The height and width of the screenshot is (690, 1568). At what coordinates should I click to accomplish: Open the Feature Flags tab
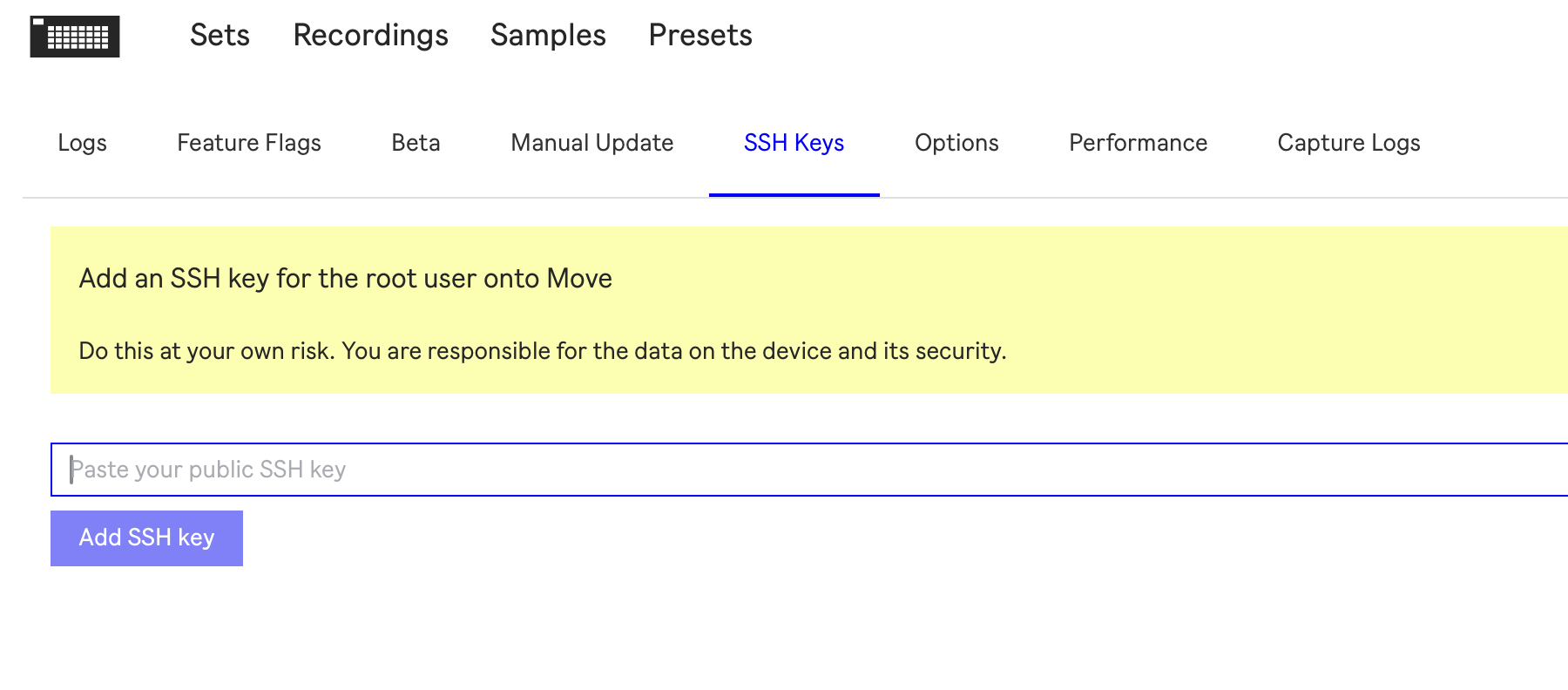[249, 143]
